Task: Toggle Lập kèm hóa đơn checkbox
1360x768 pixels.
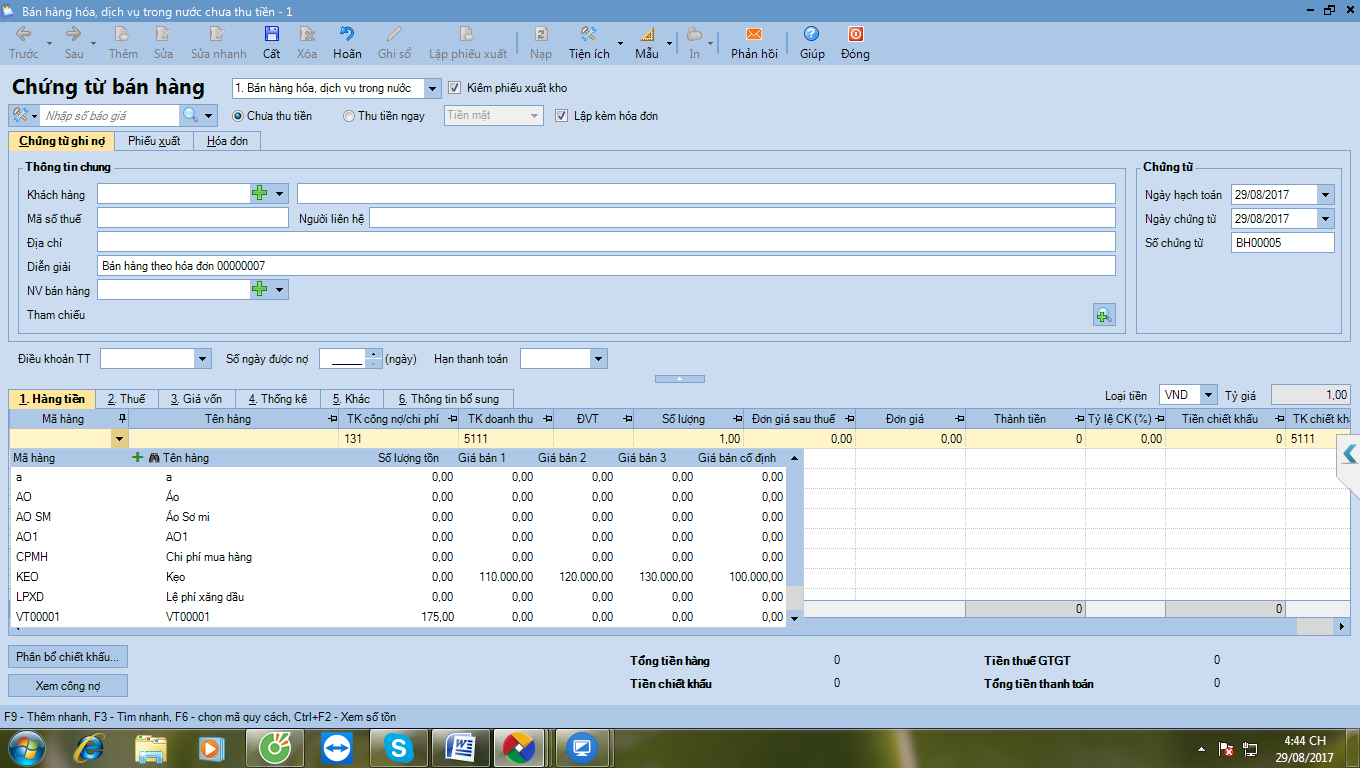Action: coord(561,116)
